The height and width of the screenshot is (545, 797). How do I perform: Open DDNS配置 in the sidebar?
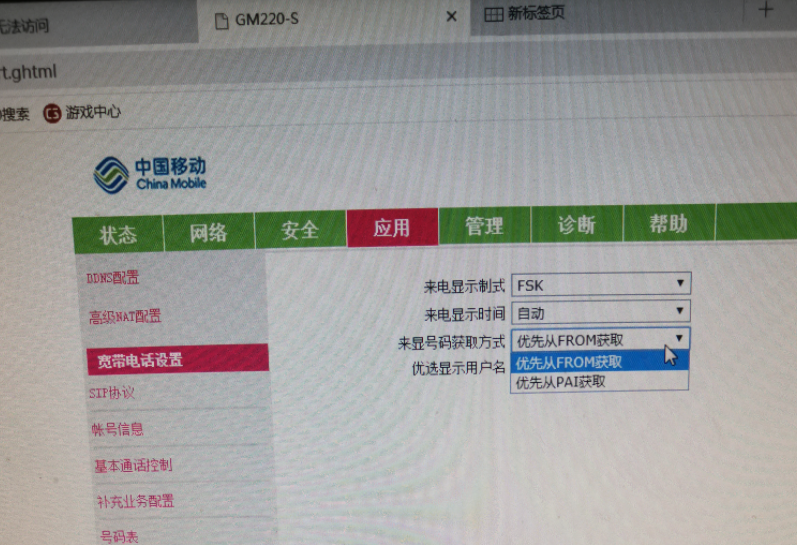pyautogui.click(x=113, y=278)
